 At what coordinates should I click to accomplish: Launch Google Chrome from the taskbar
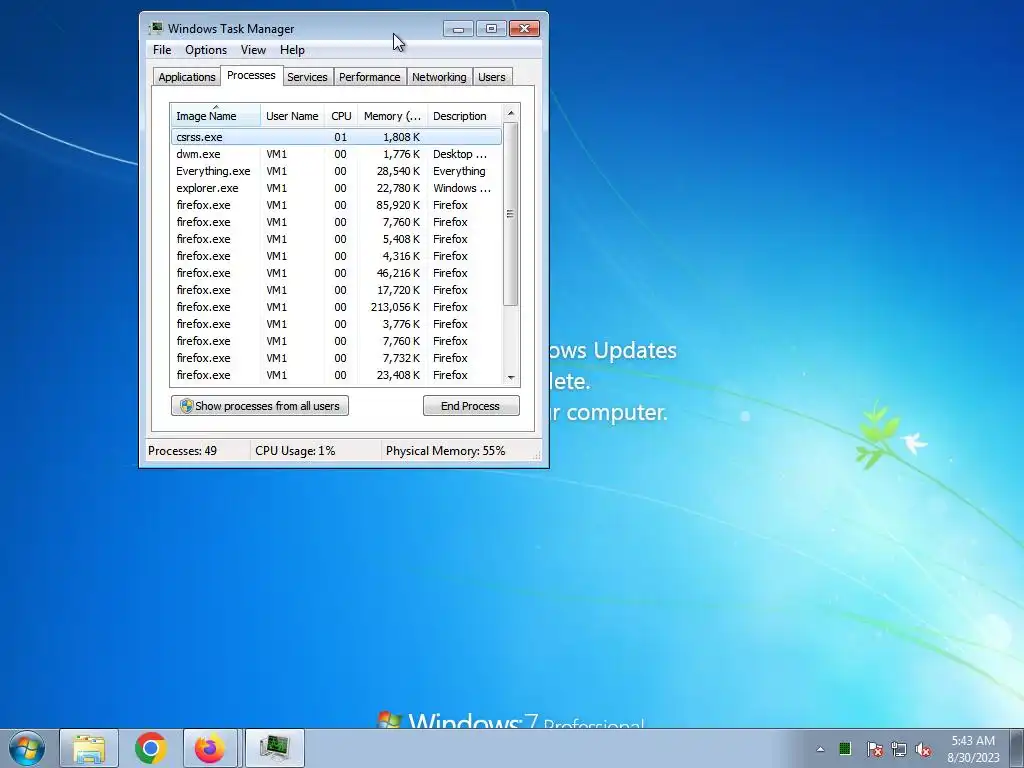point(150,748)
